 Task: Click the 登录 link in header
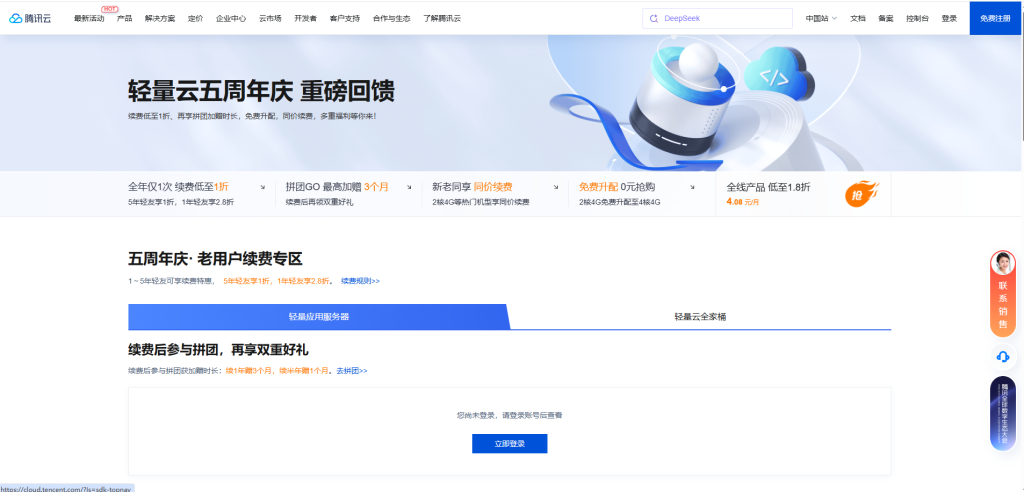pos(949,18)
